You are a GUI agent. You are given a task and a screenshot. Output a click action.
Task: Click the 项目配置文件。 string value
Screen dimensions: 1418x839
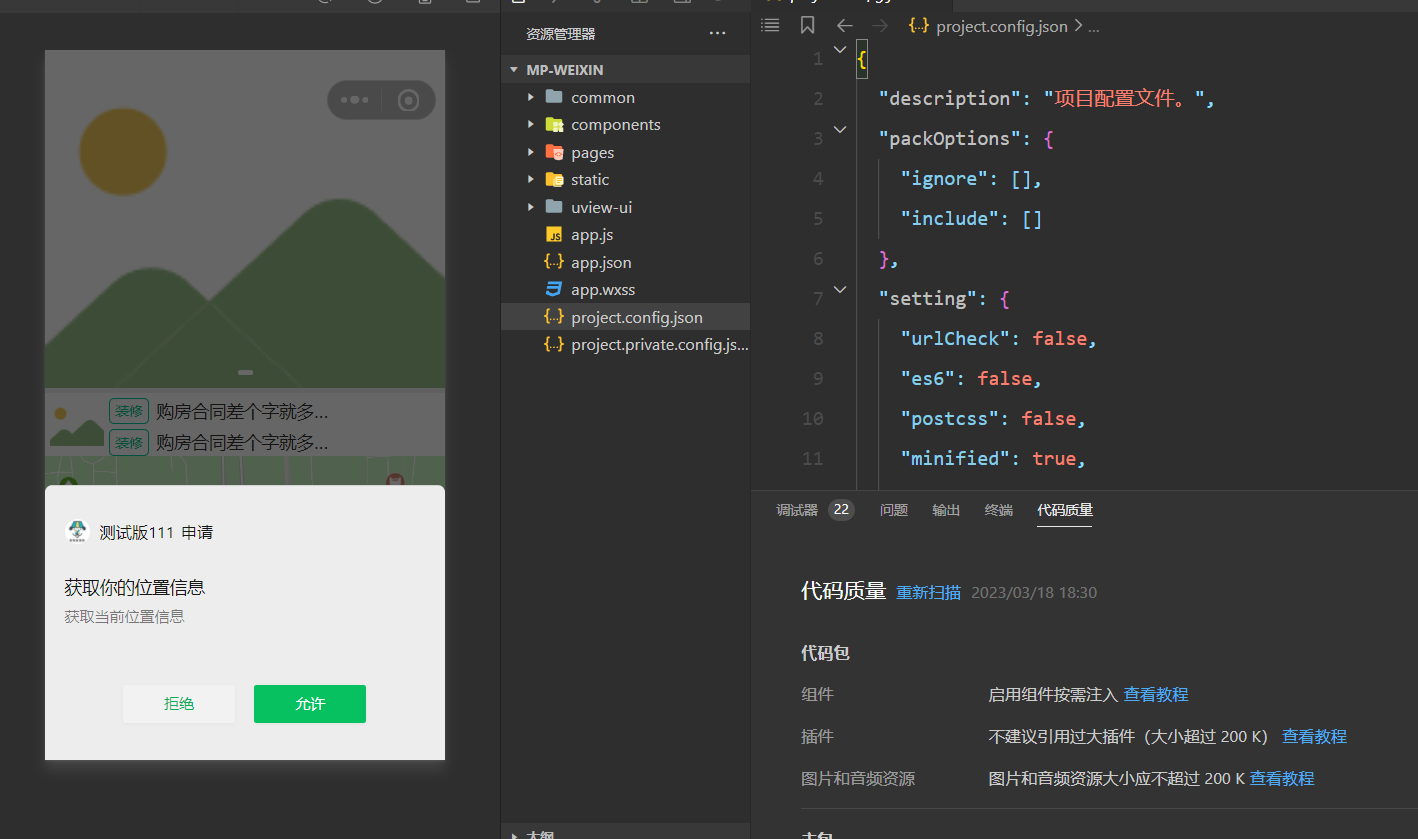tap(1124, 98)
